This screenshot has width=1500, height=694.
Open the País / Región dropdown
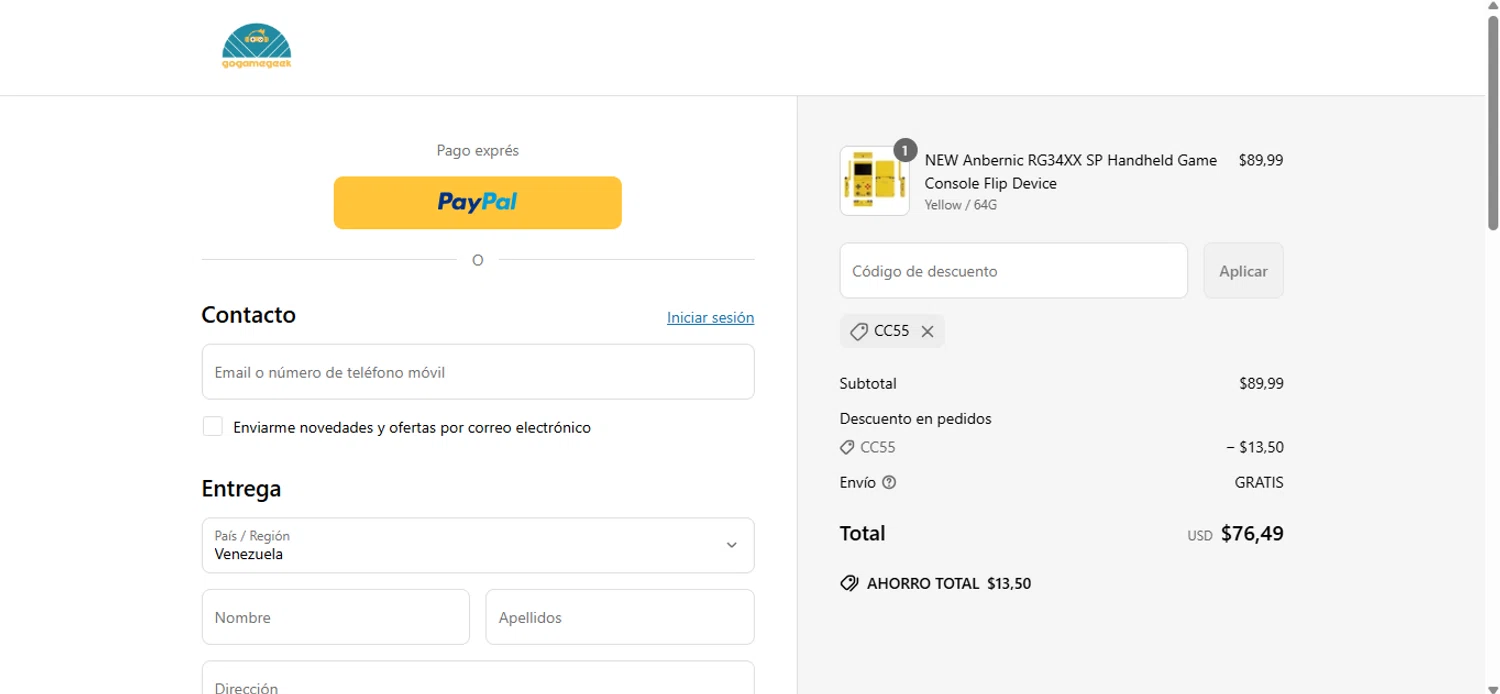[478, 545]
